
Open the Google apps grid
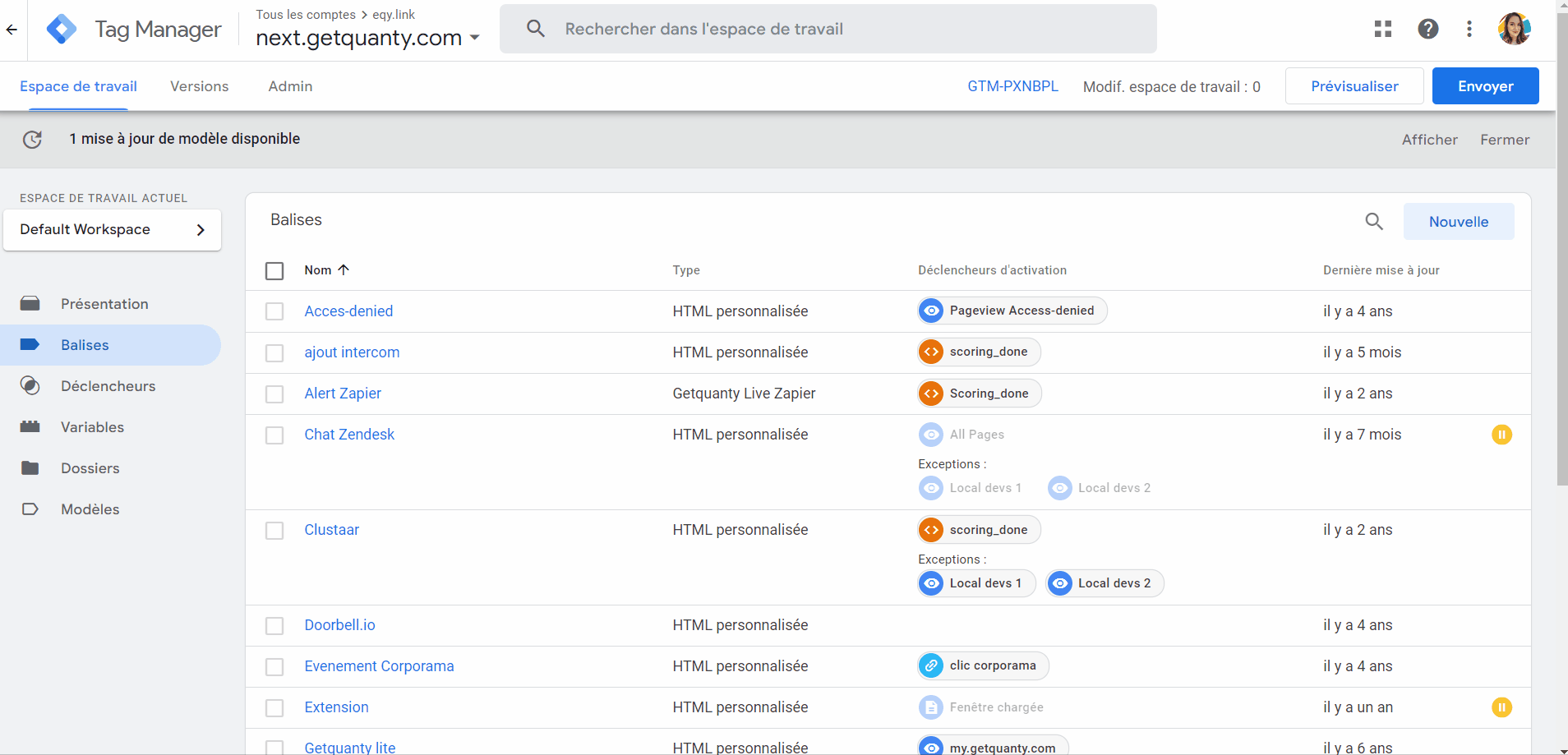point(1383,29)
